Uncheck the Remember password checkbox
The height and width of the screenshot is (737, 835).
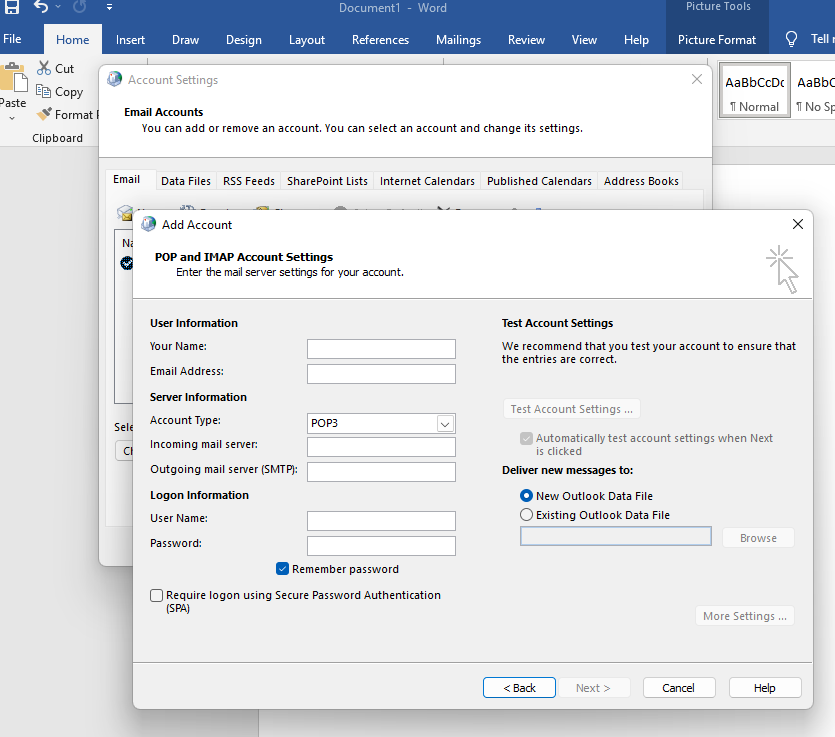click(283, 569)
